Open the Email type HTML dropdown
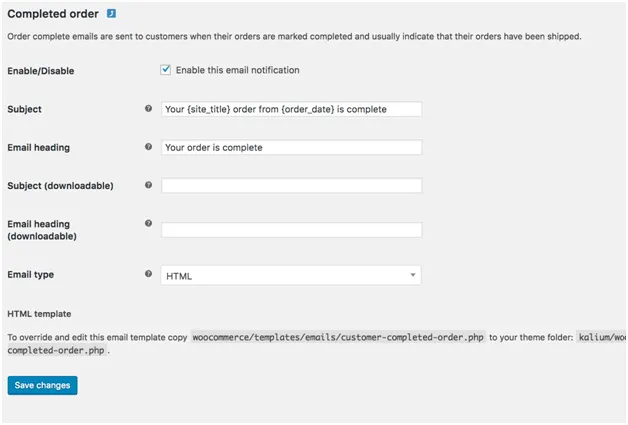The height and width of the screenshot is (425, 628). [x=290, y=275]
